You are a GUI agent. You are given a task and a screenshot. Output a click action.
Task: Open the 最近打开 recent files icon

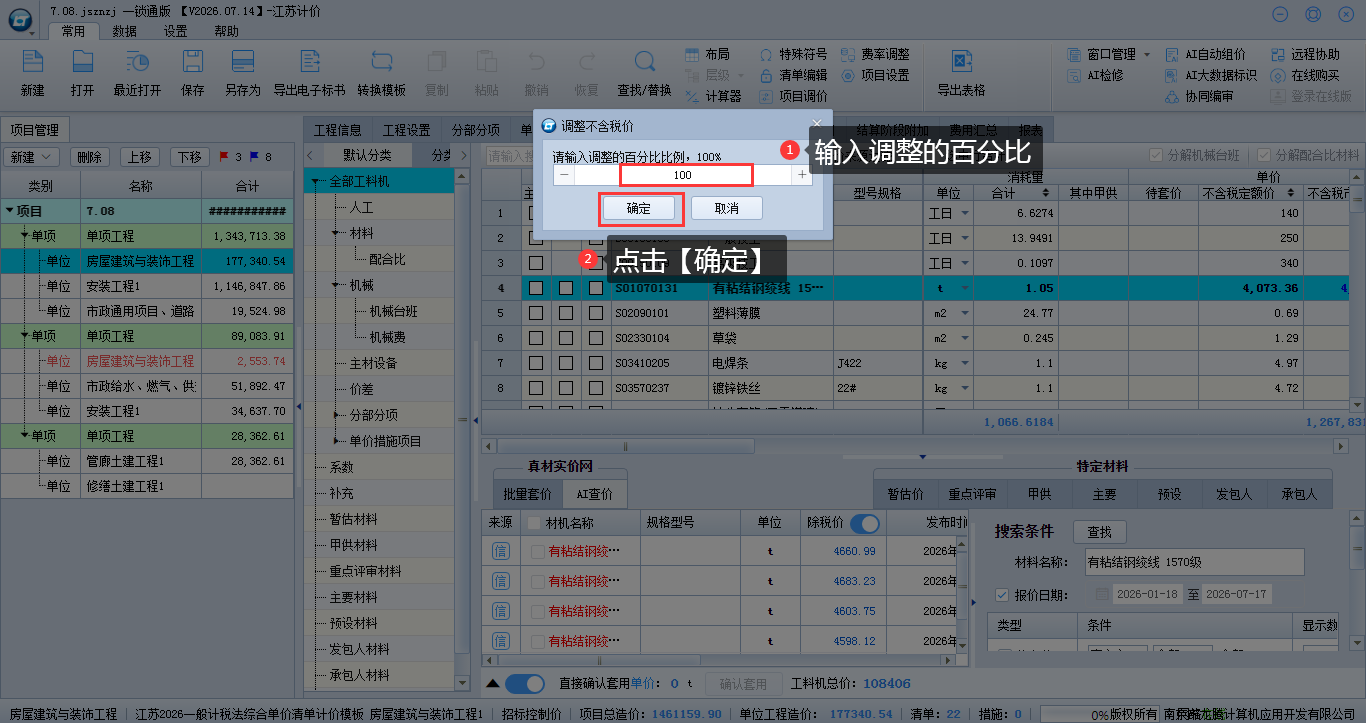(137, 61)
